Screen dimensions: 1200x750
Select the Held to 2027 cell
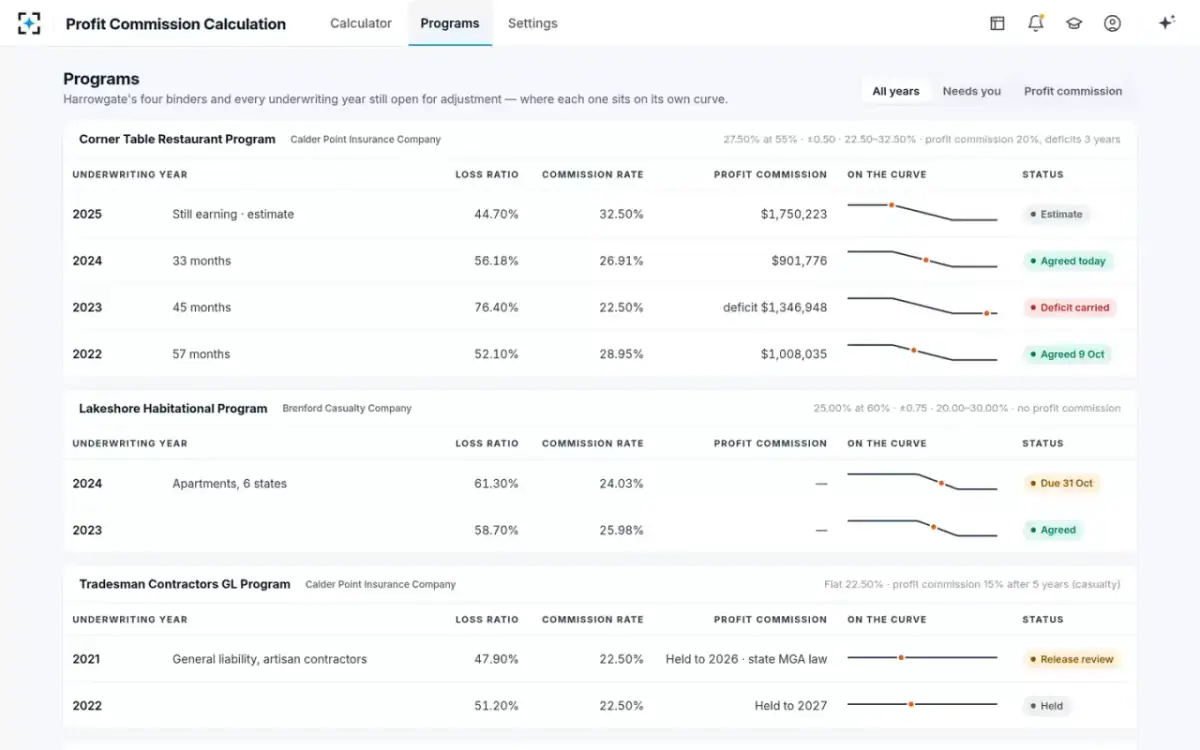791,706
